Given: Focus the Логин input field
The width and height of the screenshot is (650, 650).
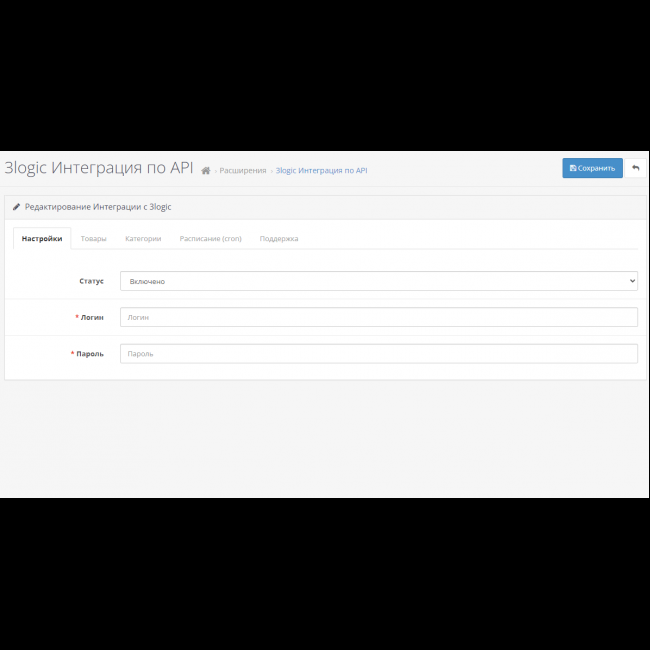Looking at the screenshot, I should tap(378, 317).
